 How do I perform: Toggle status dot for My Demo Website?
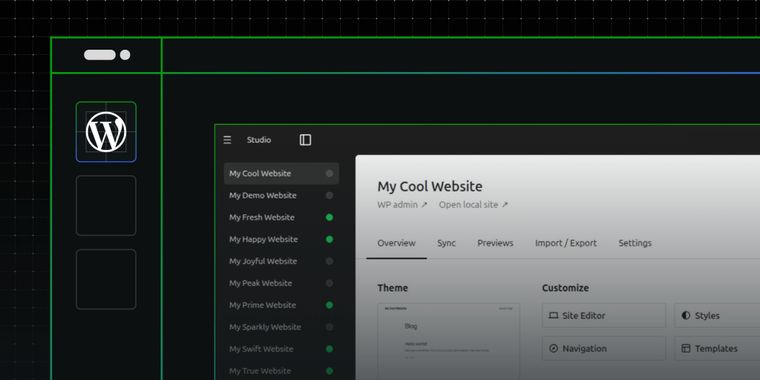coord(330,195)
